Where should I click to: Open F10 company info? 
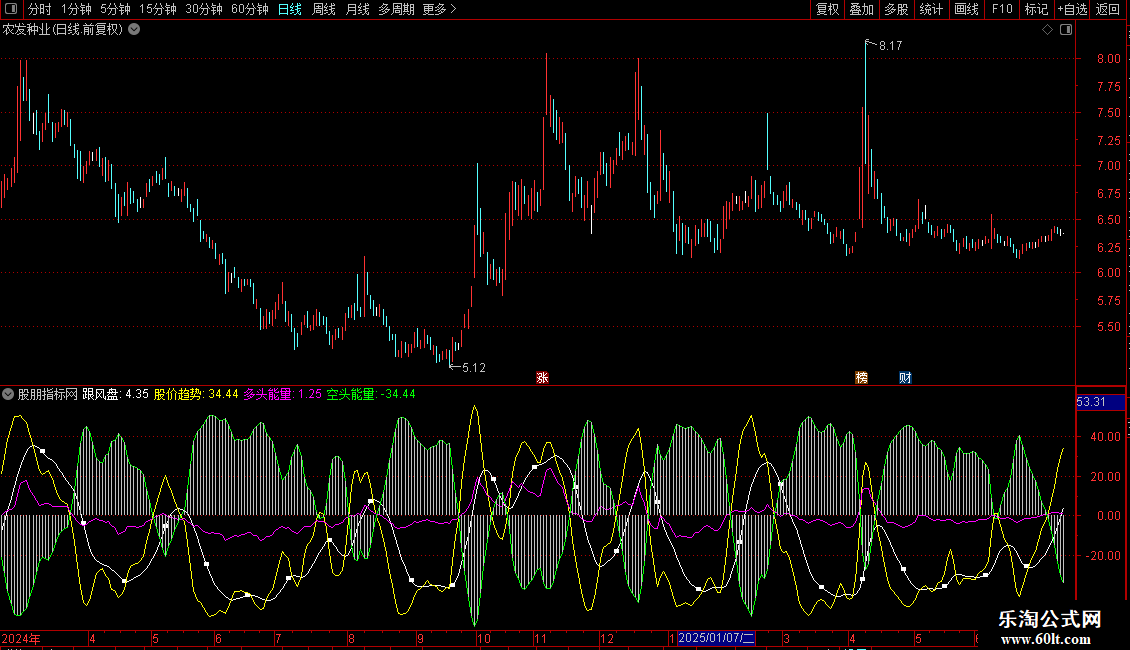(1002, 9)
